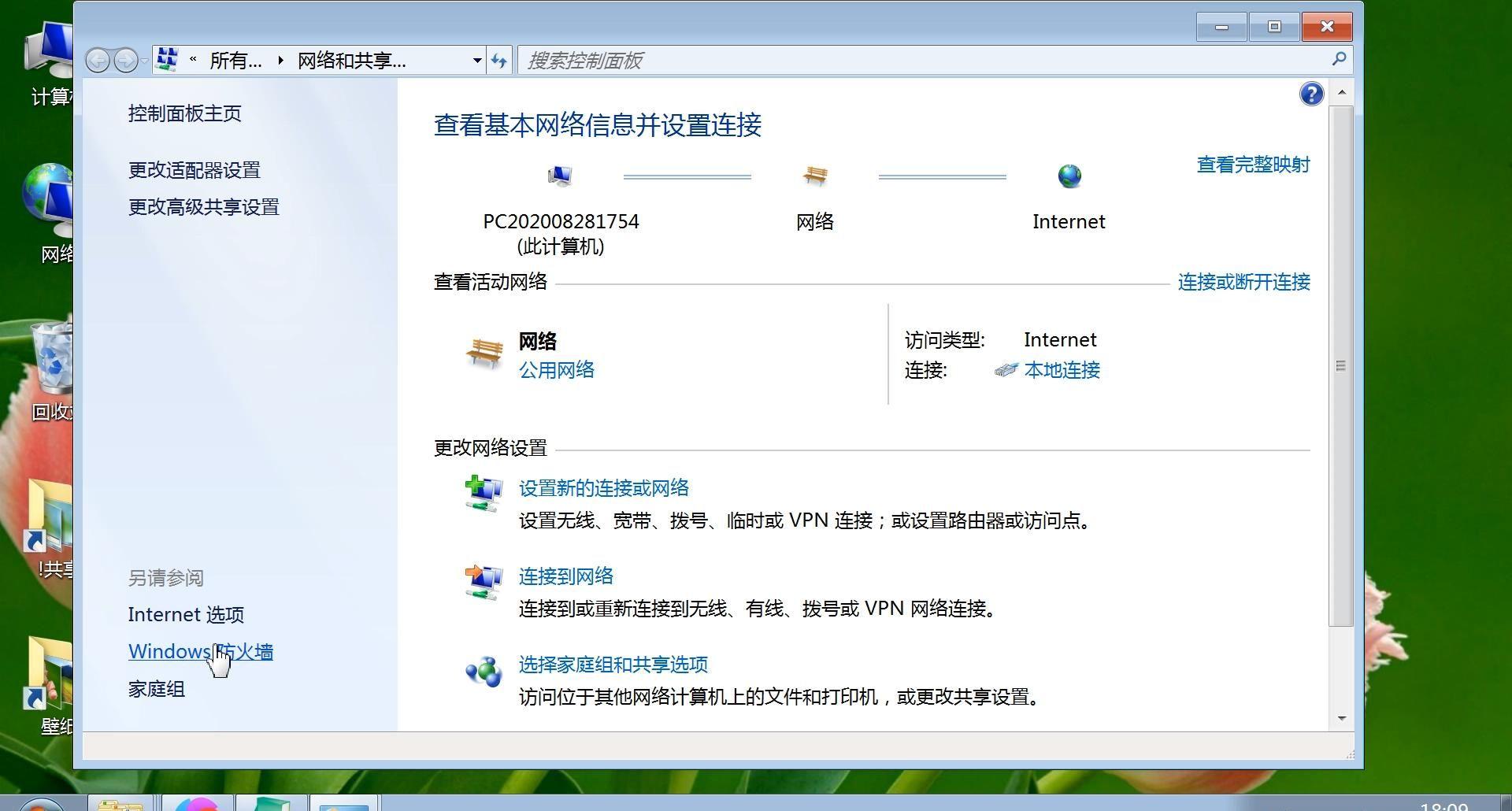Select the 网络和共享... breadcrumb segment
Image resolution: width=1512 pixels, height=811 pixels.
click(352, 61)
